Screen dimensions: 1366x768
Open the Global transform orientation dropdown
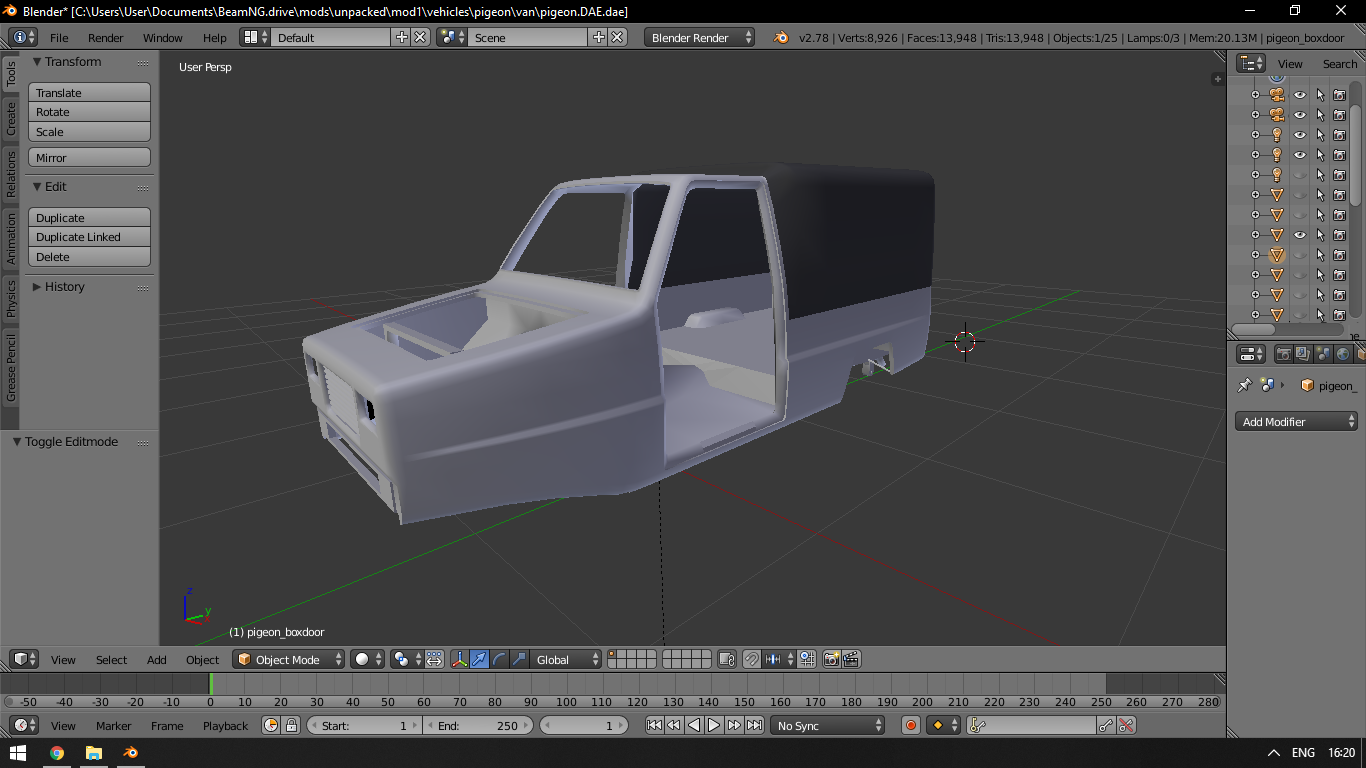click(566, 659)
